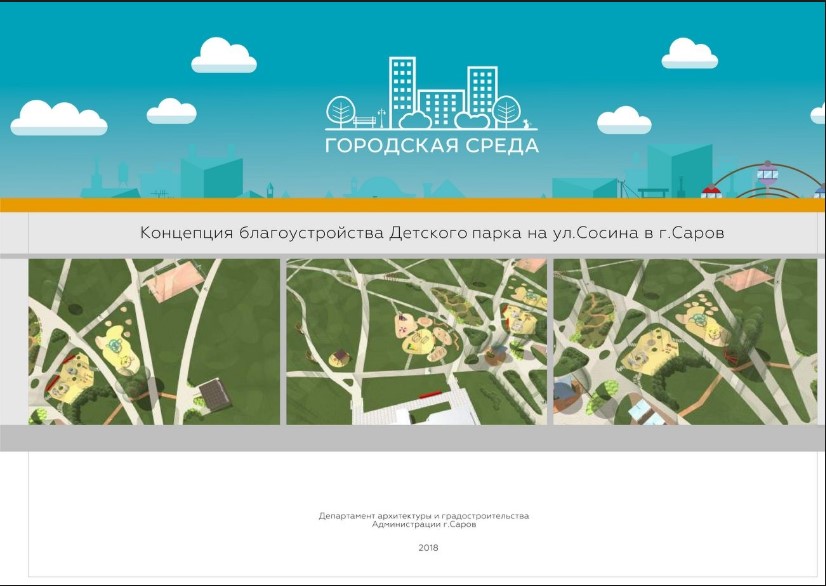
Task: Click the right tree in the logo
Action: (507, 109)
